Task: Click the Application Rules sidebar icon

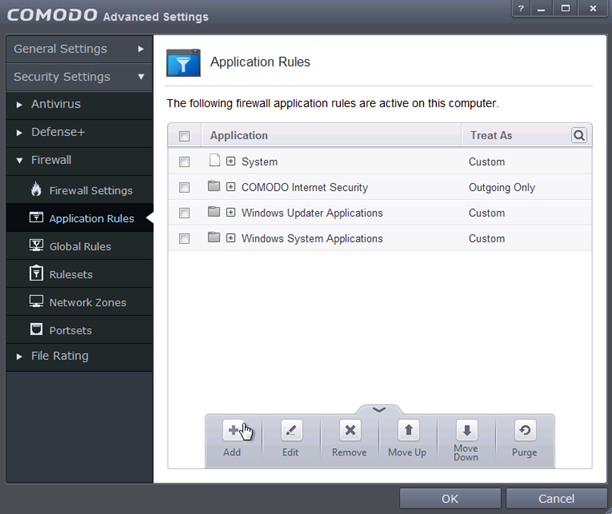Action: tap(36, 217)
